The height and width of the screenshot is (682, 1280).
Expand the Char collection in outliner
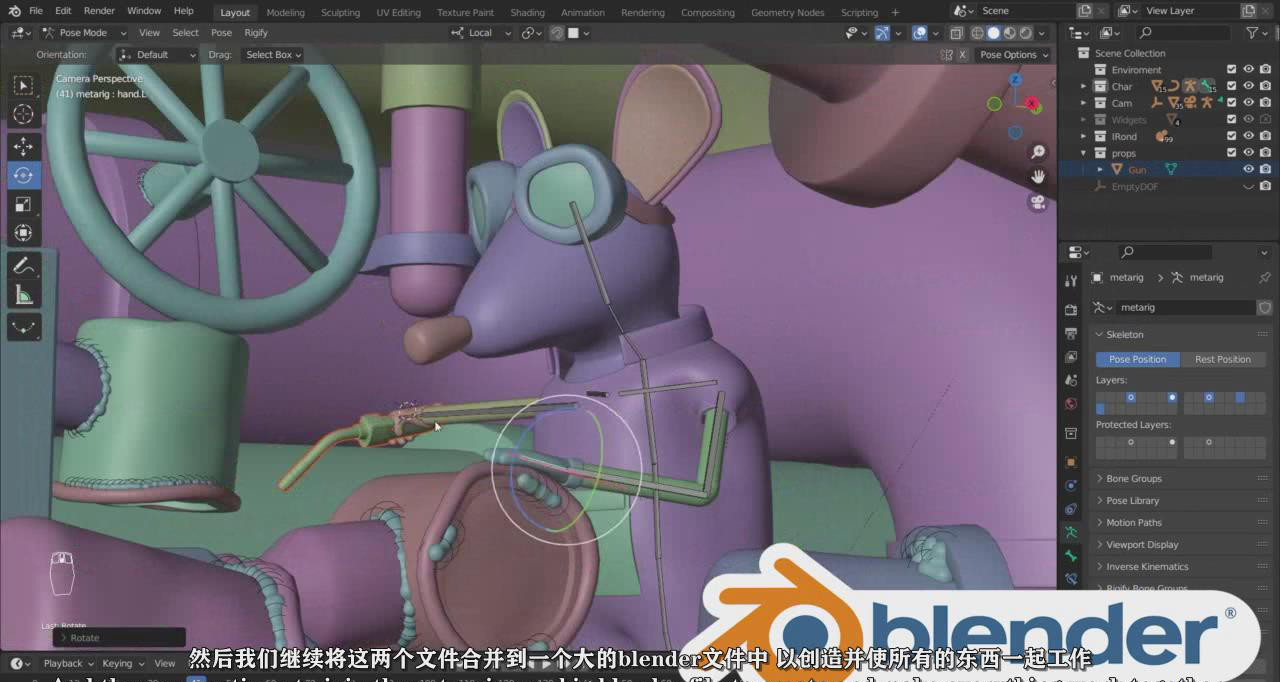(x=1084, y=87)
